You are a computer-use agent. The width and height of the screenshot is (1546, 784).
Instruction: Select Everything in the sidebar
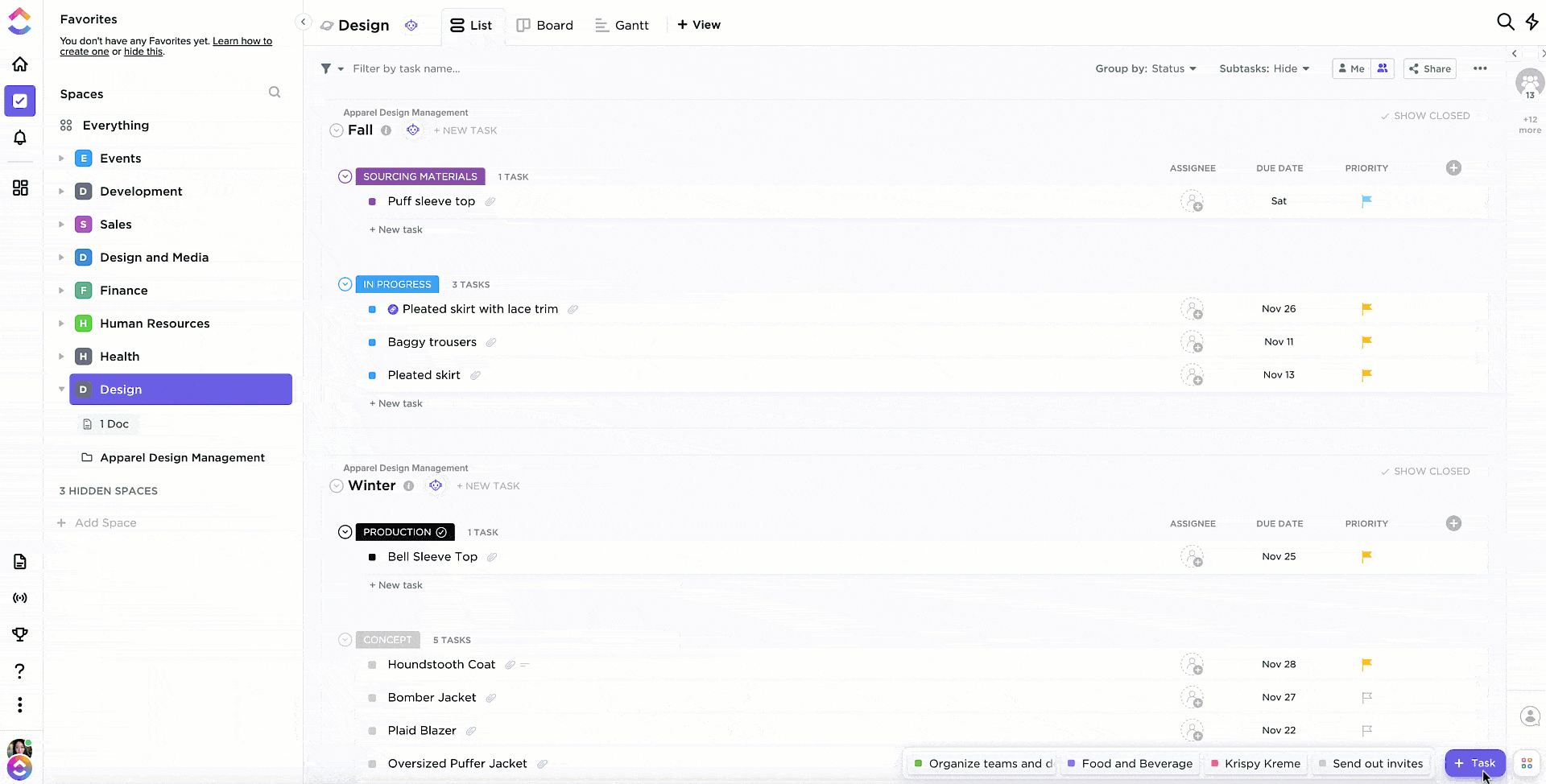tap(115, 126)
